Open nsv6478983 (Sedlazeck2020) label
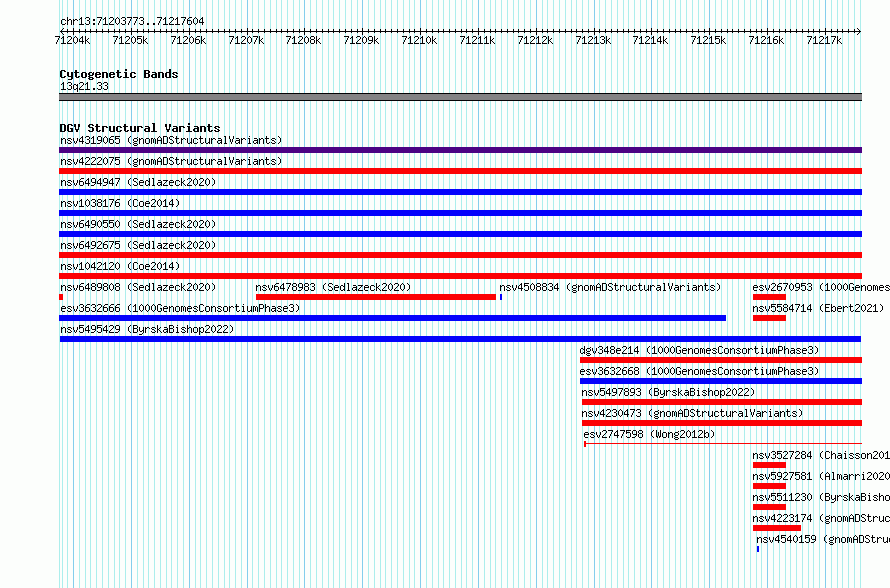 tap(333, 287)
